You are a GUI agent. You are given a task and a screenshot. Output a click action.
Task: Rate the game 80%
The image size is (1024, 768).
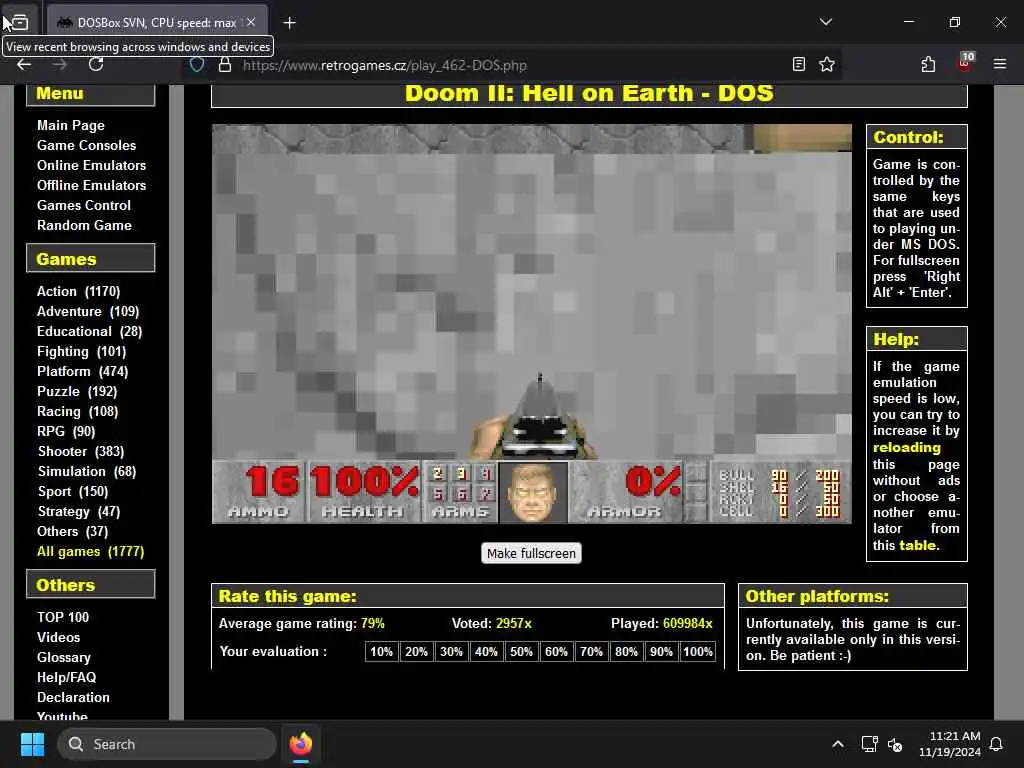point(626,651)
